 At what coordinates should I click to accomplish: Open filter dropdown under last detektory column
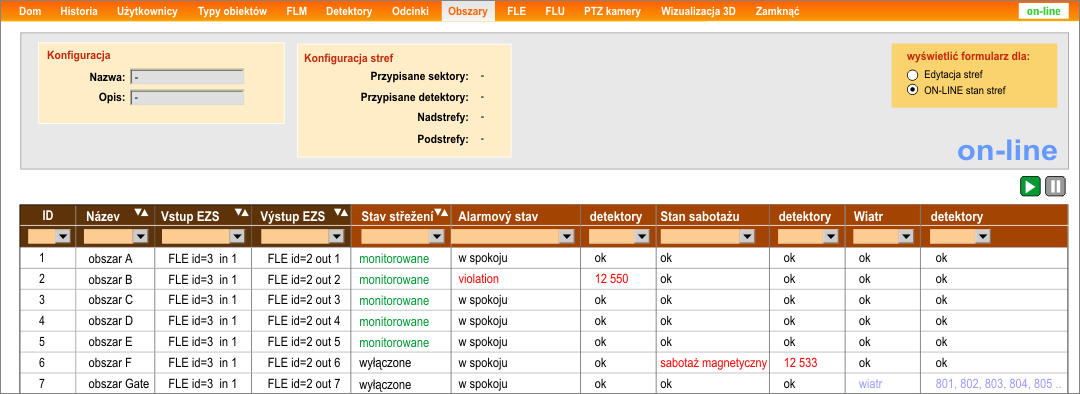click(984, 236)
